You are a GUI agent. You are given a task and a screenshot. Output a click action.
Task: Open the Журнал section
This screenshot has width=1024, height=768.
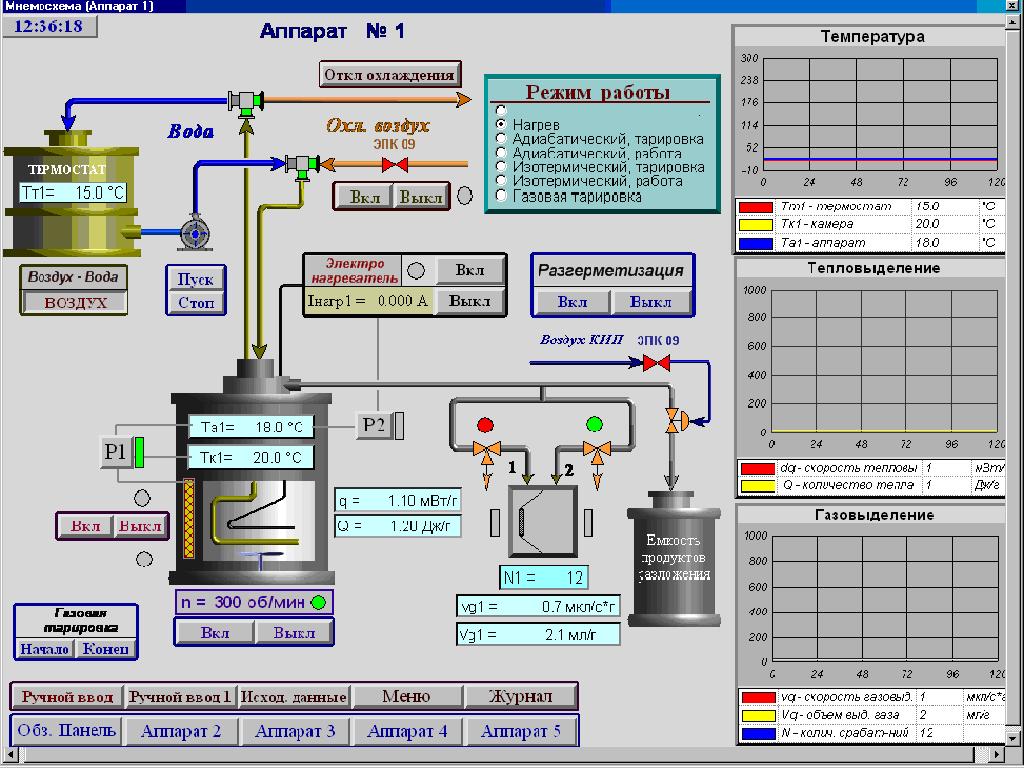520,696
